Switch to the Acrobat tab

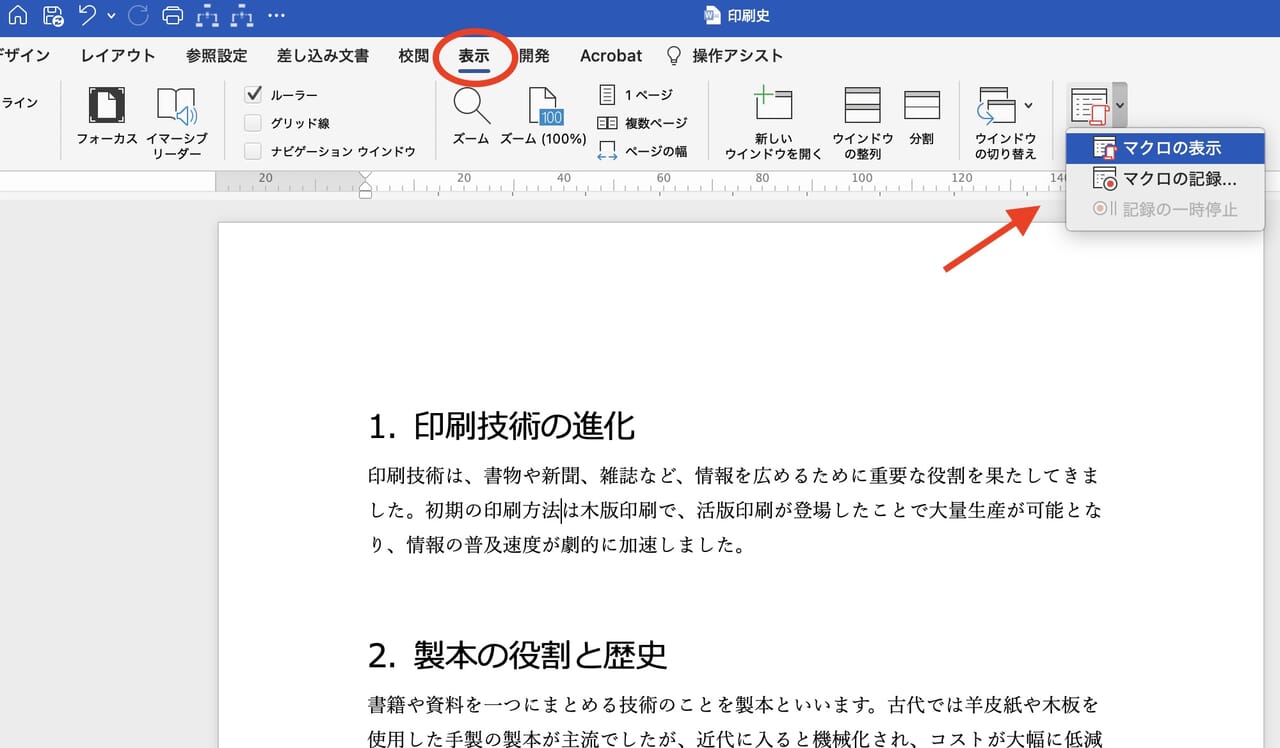[611, 56]
